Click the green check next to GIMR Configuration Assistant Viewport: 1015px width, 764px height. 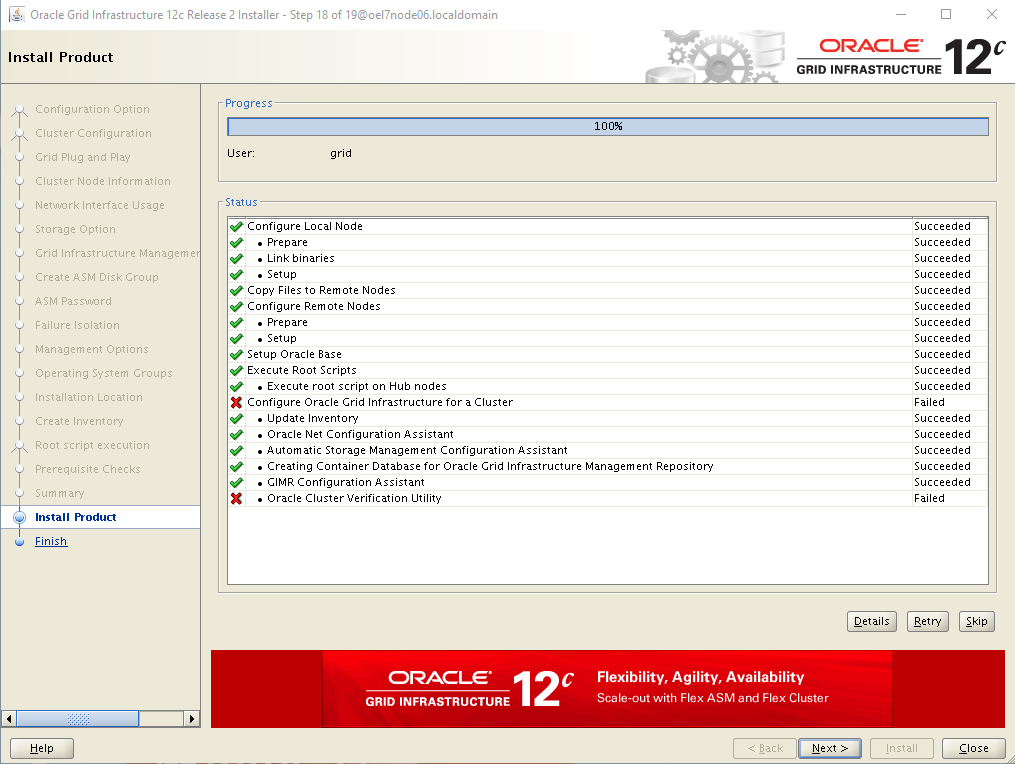click(236, 482)
